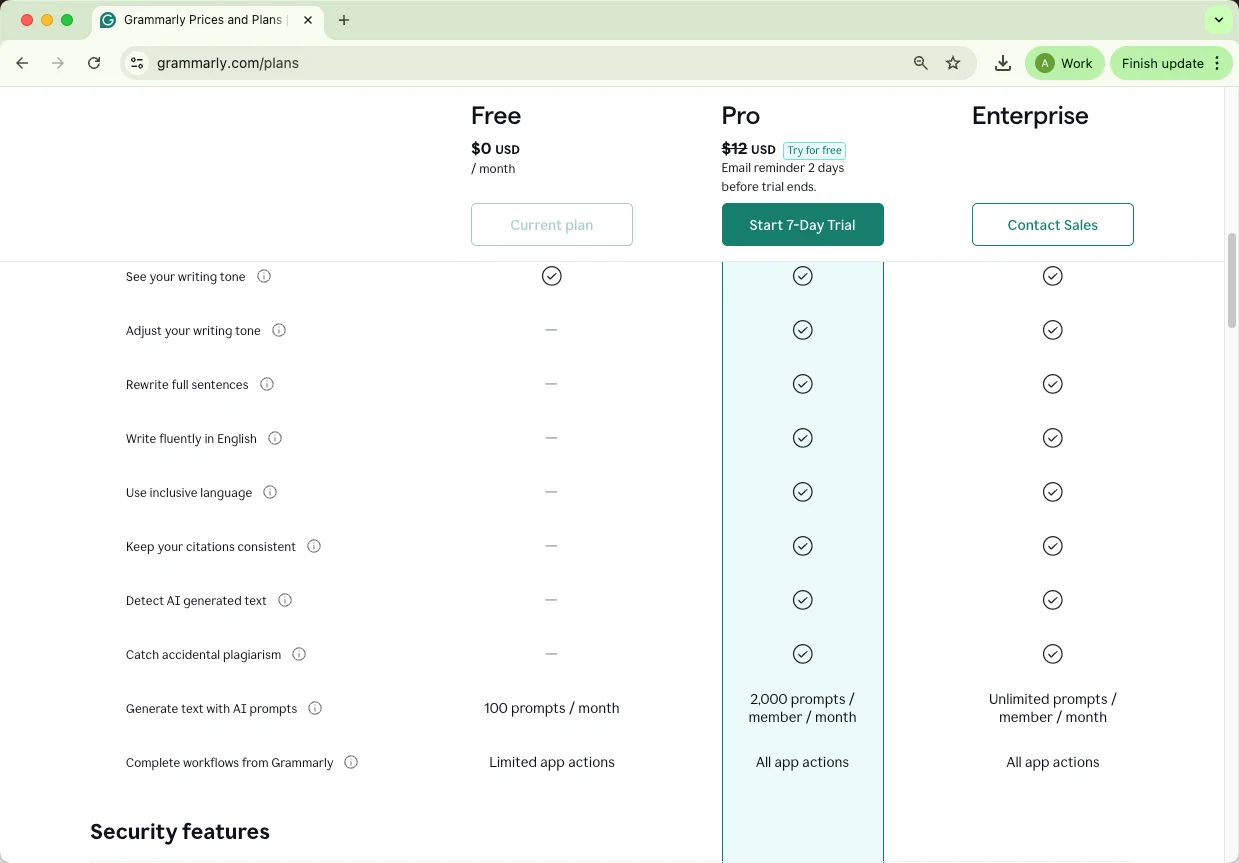
Task: Open the Finish update menu
Action: click(x=1171, y=63)
